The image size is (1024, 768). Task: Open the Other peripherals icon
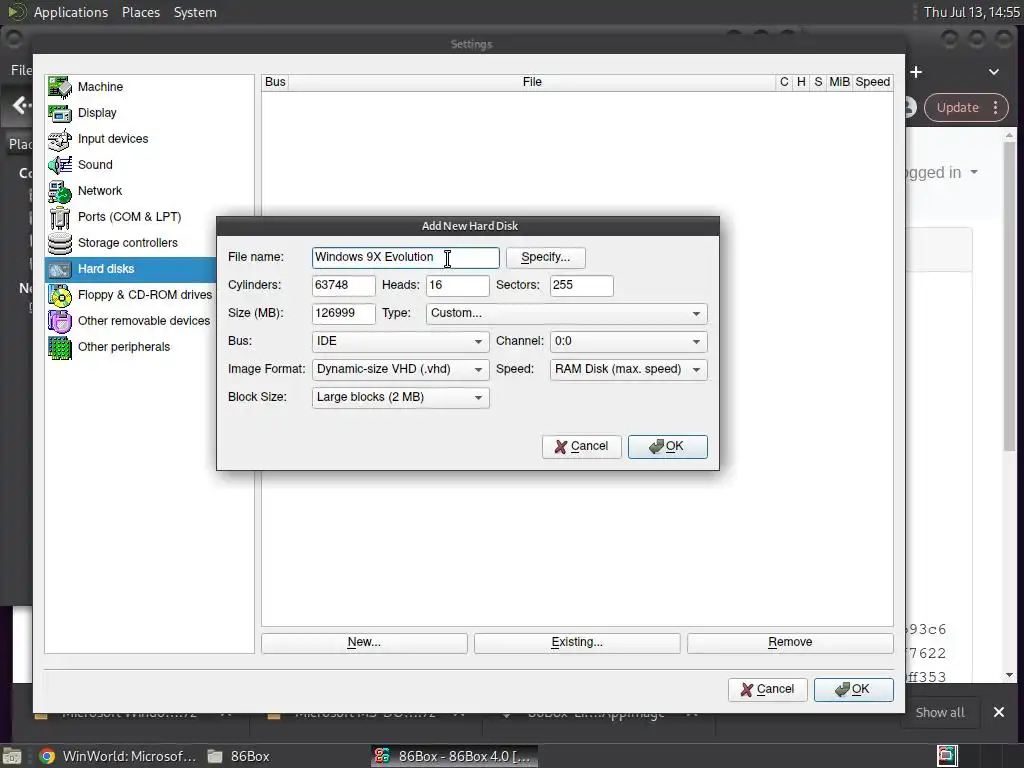point(59,347)
